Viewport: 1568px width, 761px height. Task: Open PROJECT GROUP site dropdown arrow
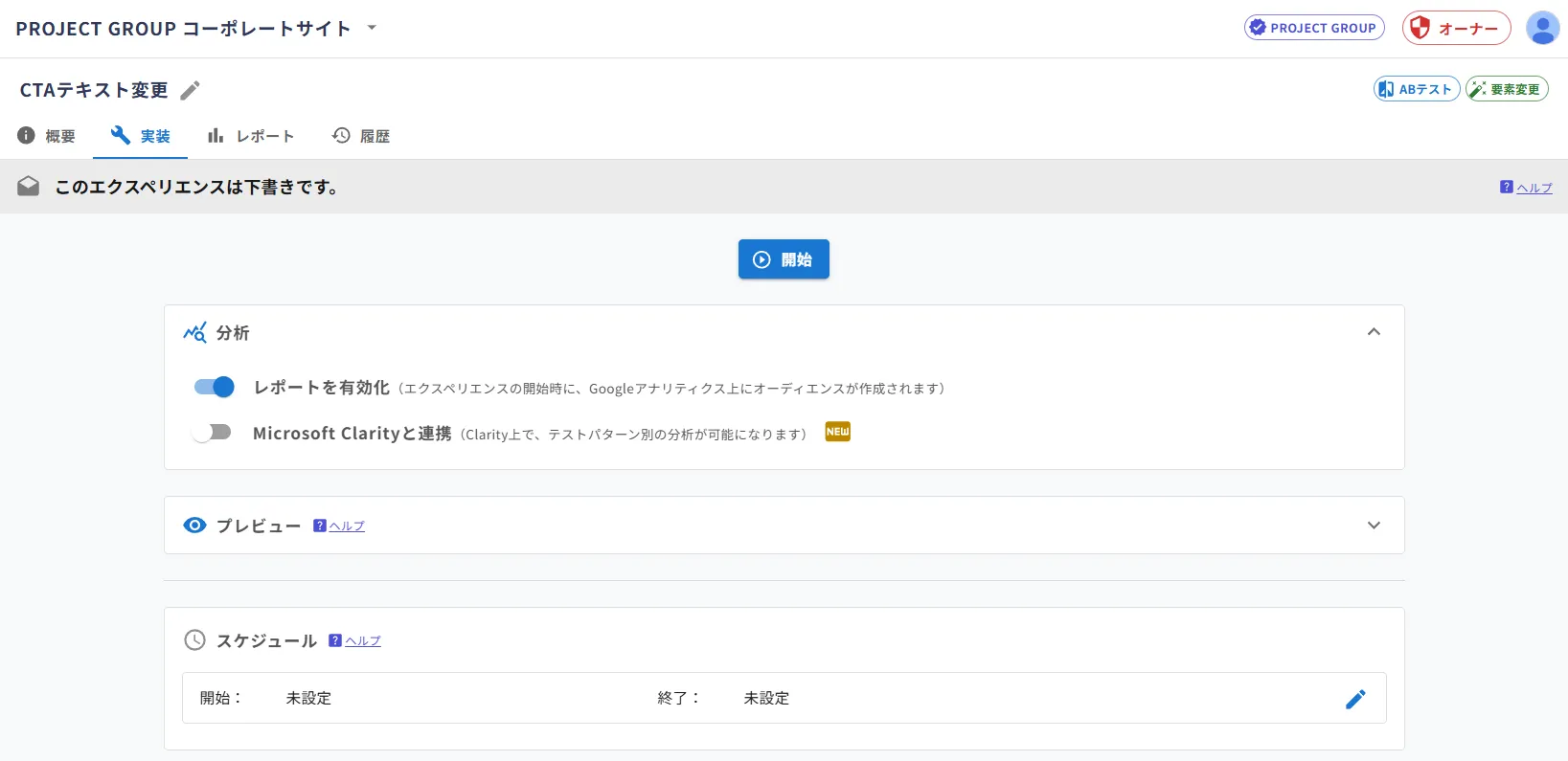[372, 28]
